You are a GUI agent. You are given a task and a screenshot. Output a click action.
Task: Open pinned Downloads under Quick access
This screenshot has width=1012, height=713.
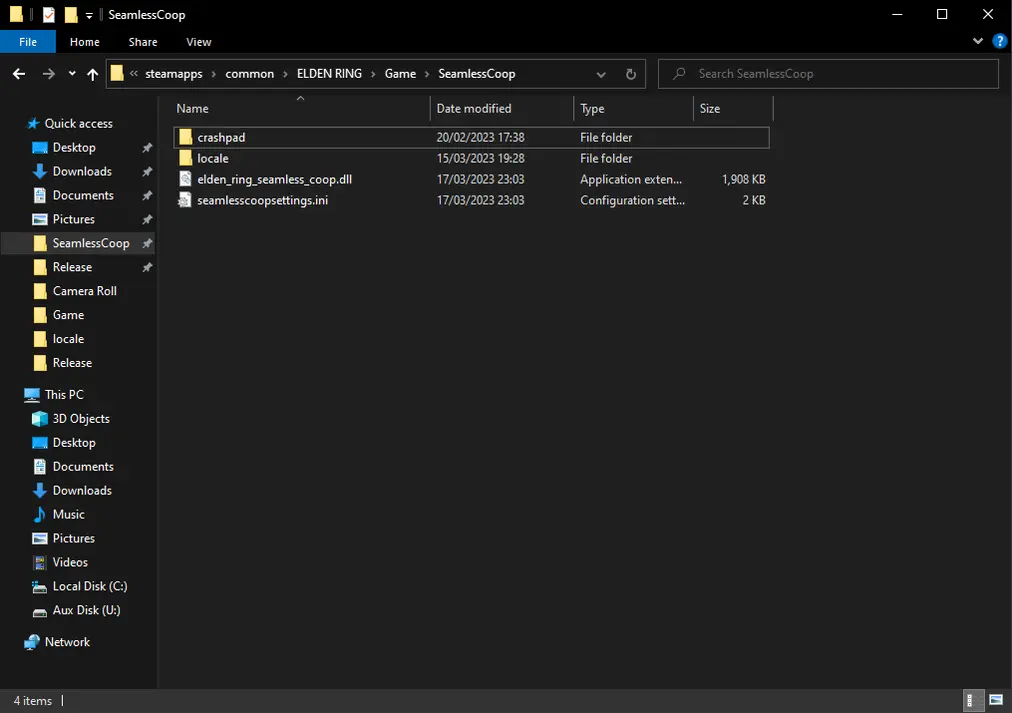82,171
